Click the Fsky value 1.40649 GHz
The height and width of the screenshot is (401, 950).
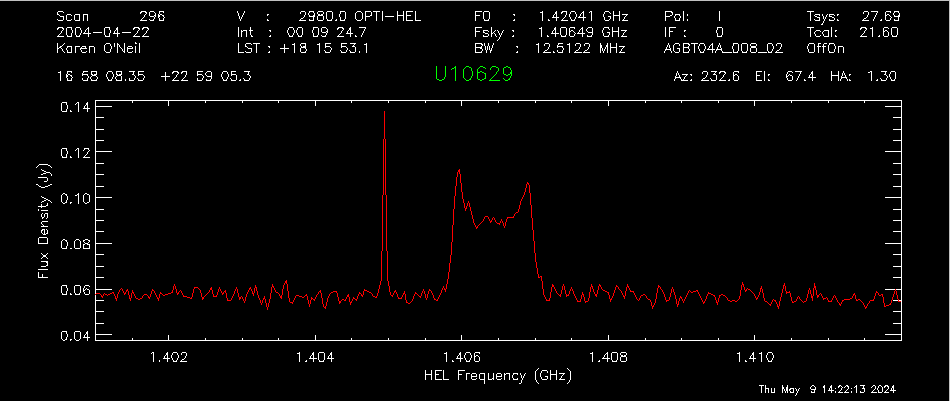pos(582,31)
